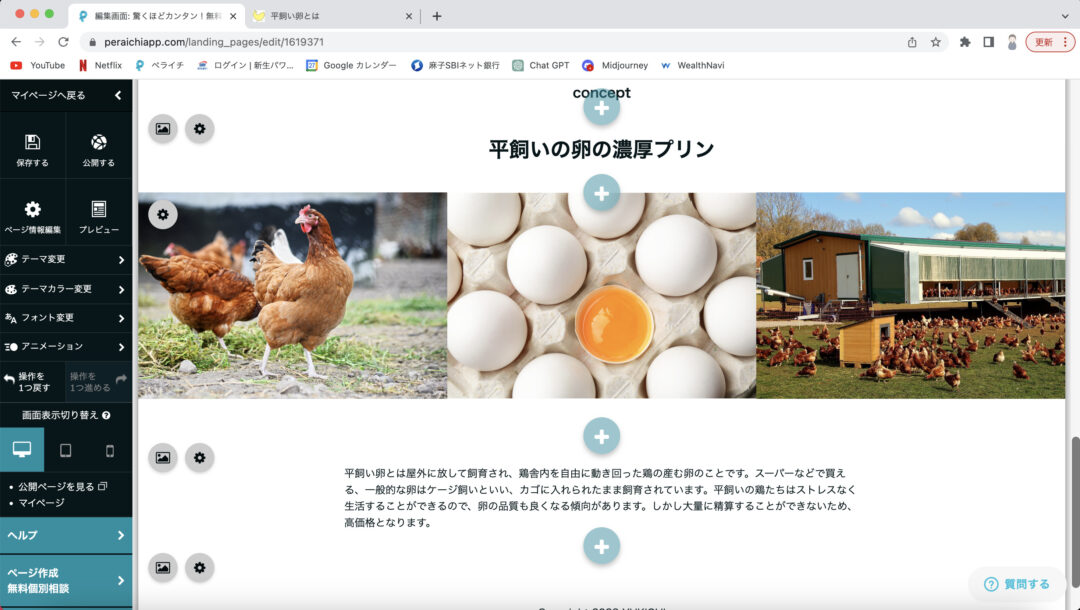Image resolution: width=1080 pixels, height=610 pixels.
Task: Go forward in browser history
Action: (x=39, y=42)
